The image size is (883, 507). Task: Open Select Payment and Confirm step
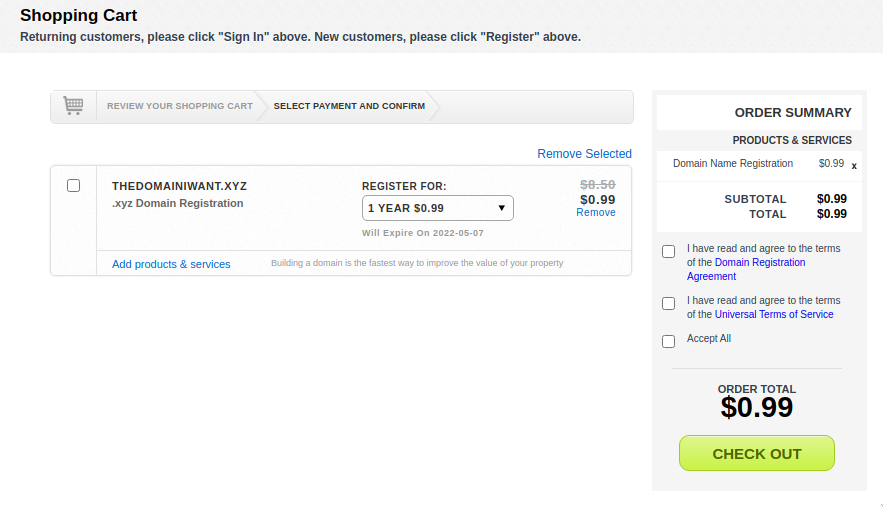coord(349,106)
